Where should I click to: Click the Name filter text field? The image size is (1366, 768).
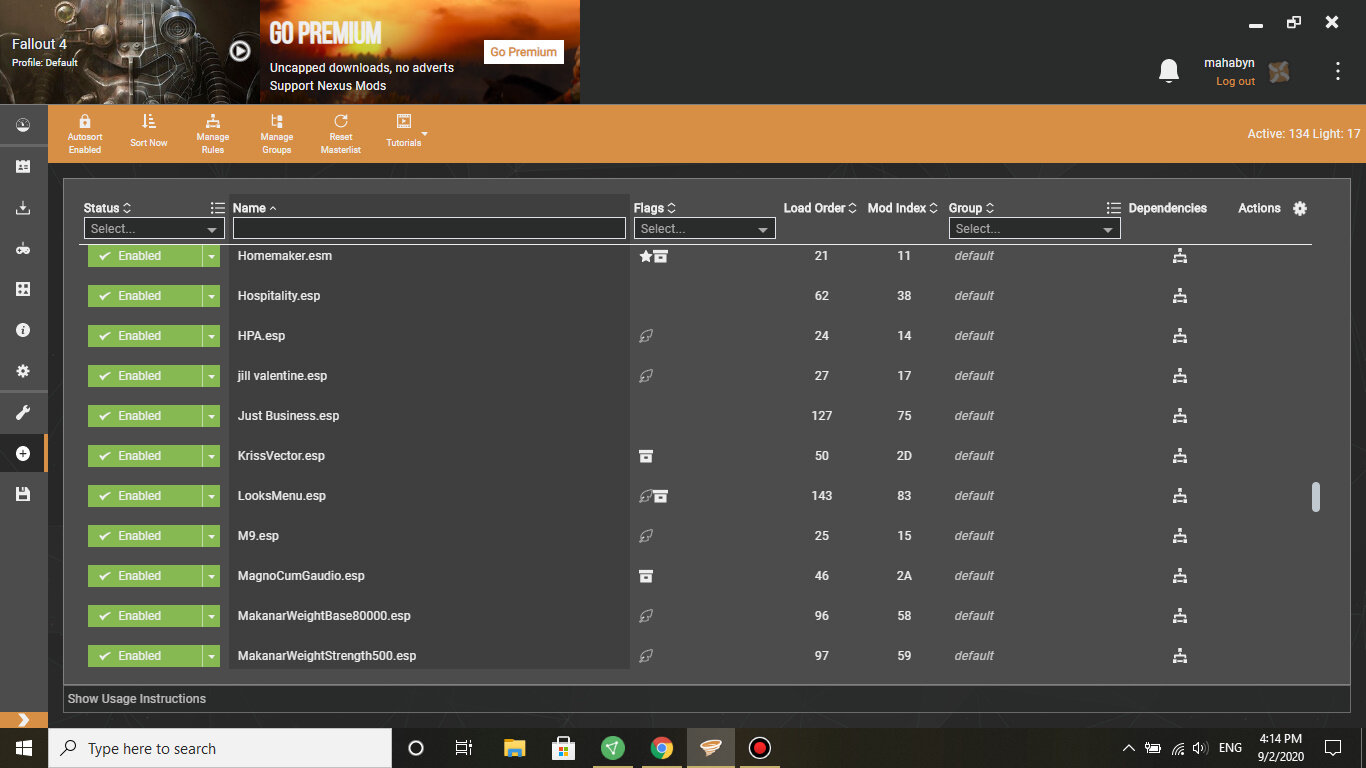(429, 229)
